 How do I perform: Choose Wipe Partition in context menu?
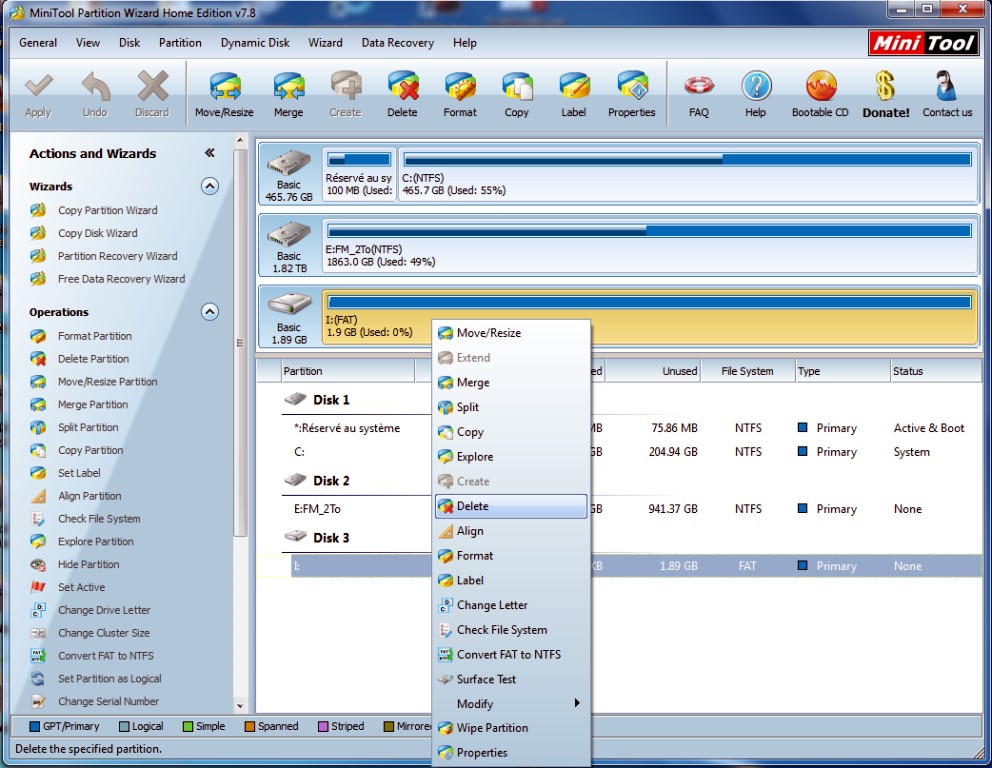coord(511,728)
